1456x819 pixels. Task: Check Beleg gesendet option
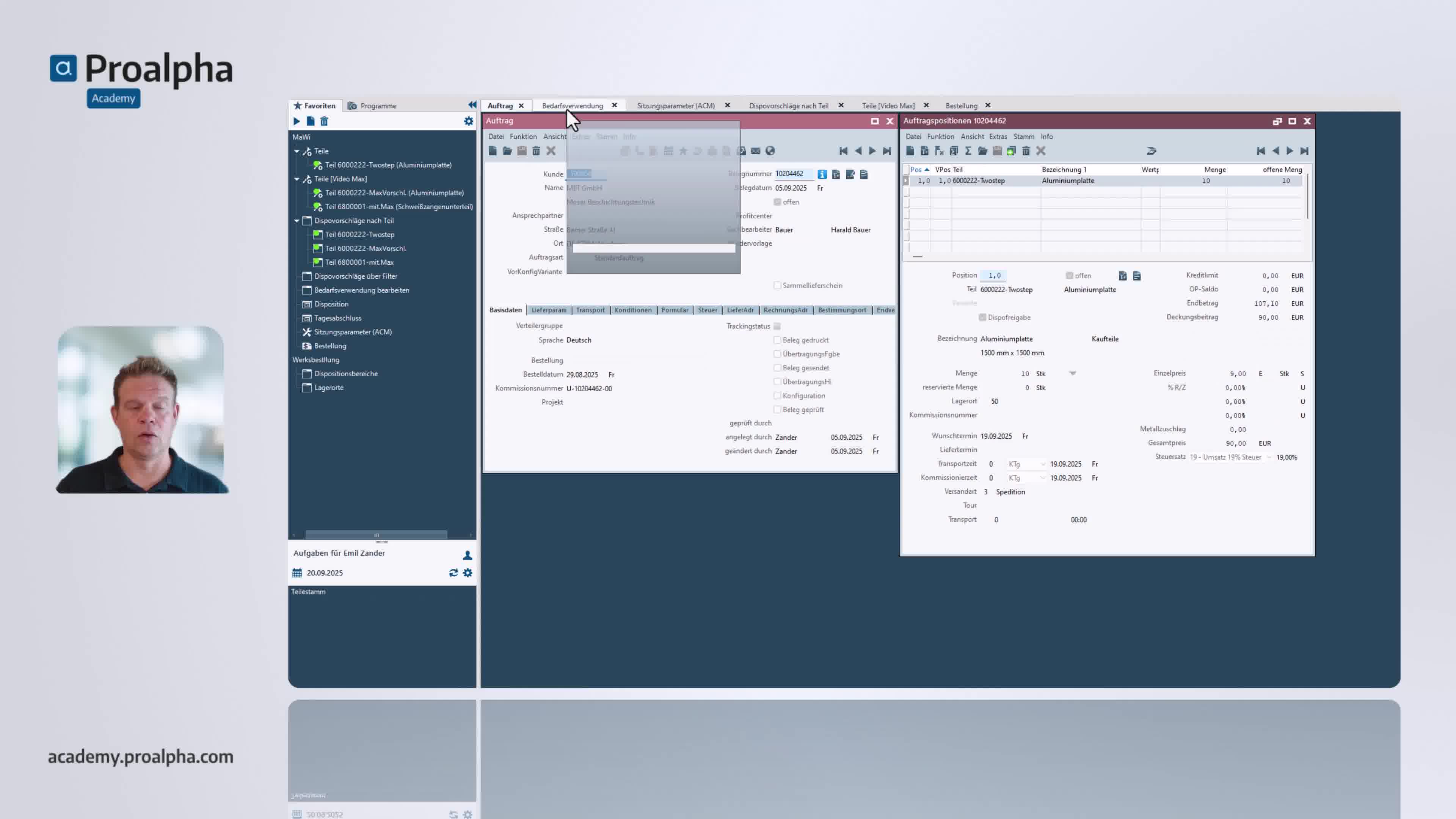[x=777, y=368]
